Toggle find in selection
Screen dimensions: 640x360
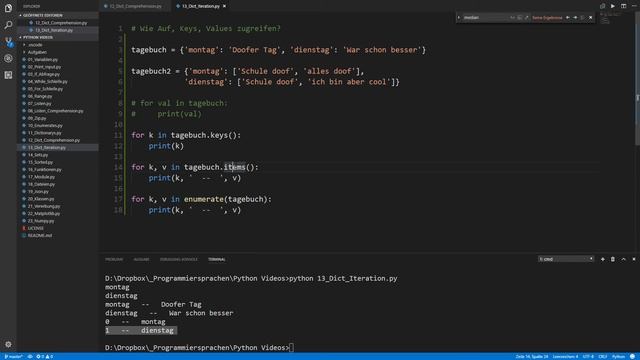[x=582, y=18]
